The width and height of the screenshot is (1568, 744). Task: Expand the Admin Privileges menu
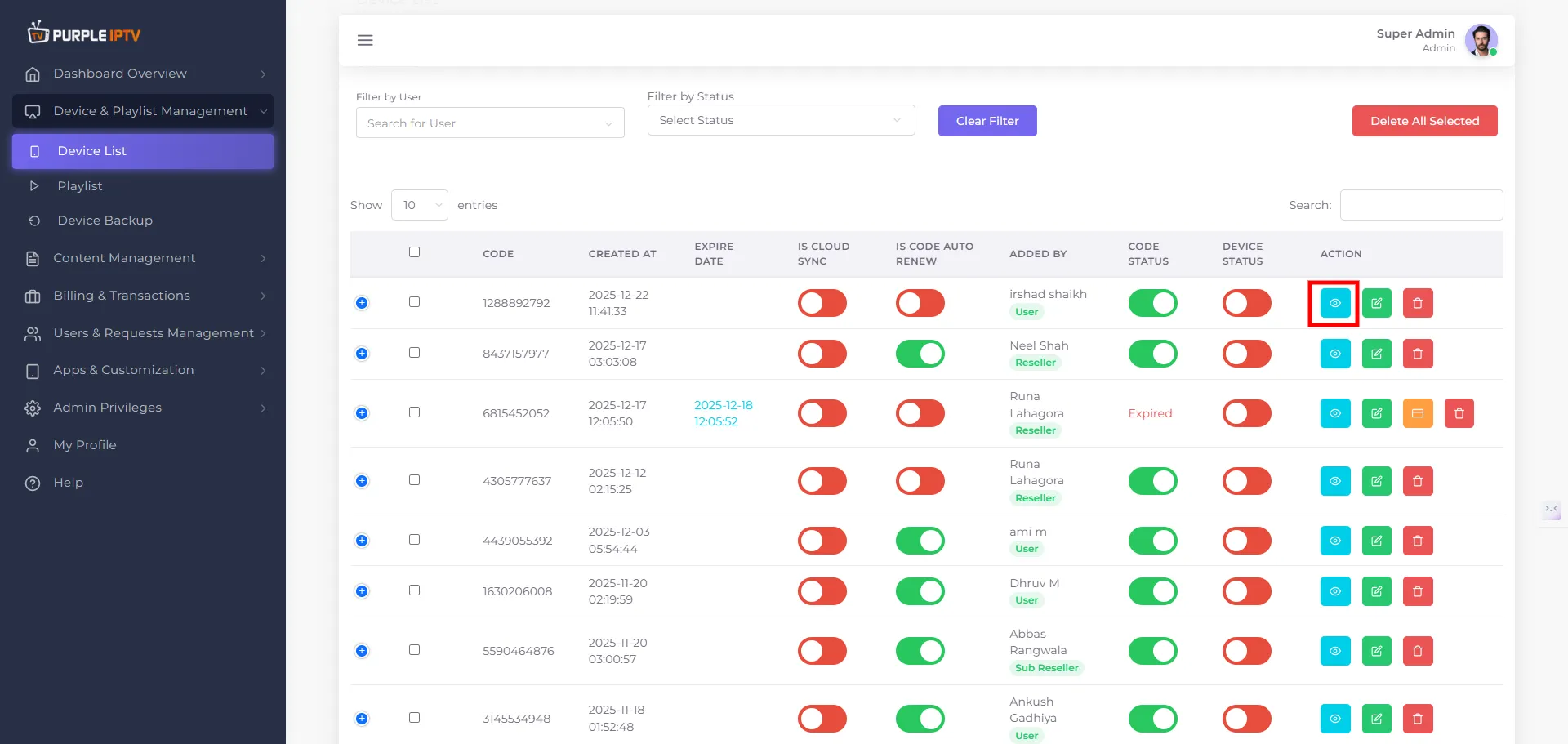coord(143,408)
